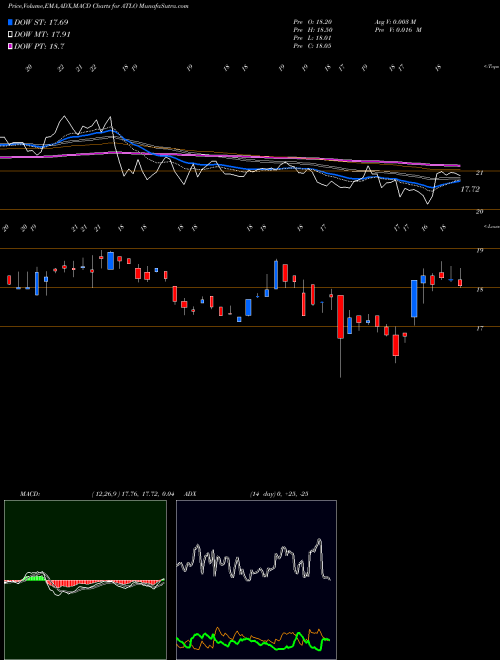500x660 pixels.
Task: Click the last red candlestick on the right
Action: click(x=460, y=282)
